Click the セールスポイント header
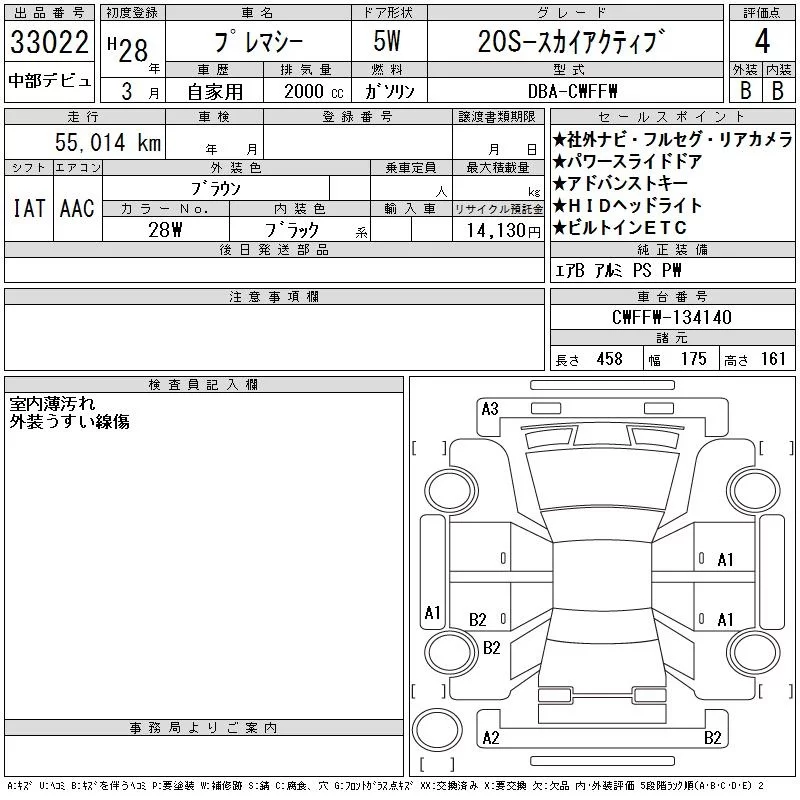Viewport: 800px width, 800px height. point(672,117)
